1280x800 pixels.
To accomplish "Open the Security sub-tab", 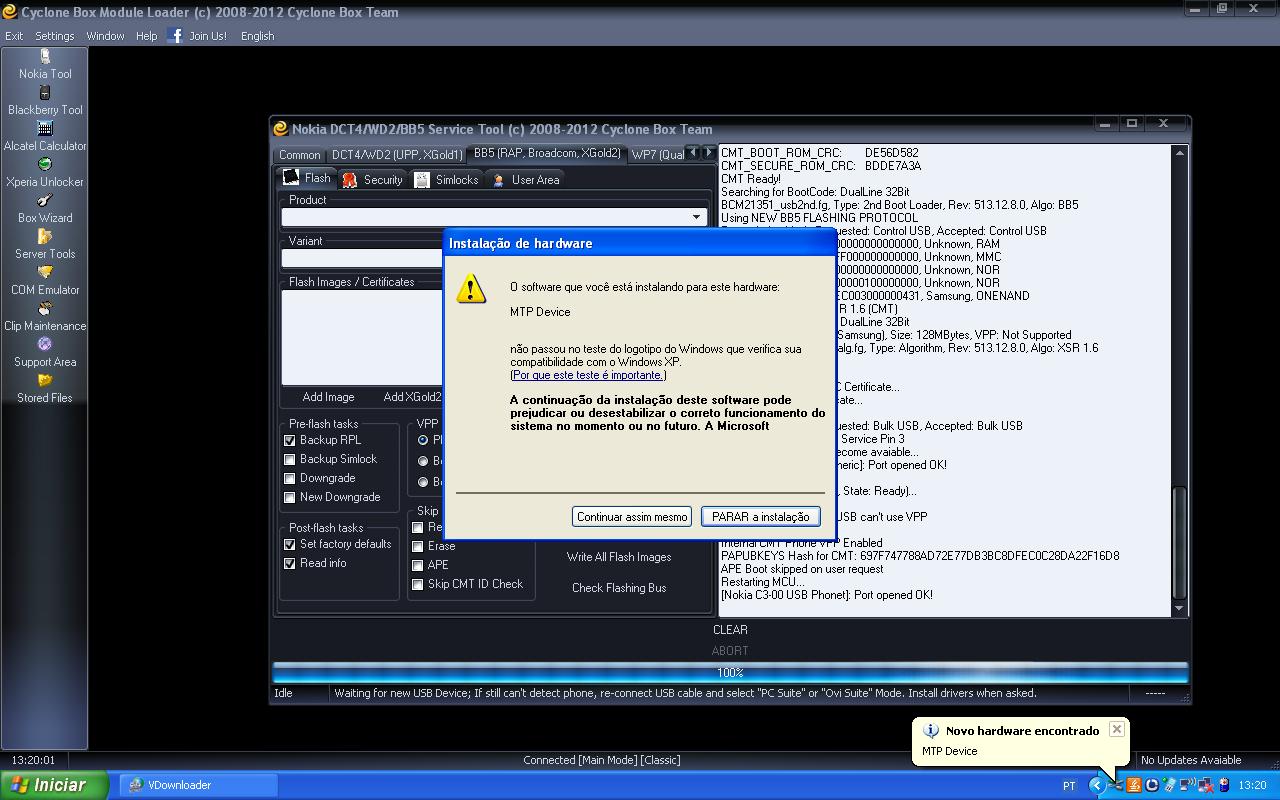I will 373,179.
